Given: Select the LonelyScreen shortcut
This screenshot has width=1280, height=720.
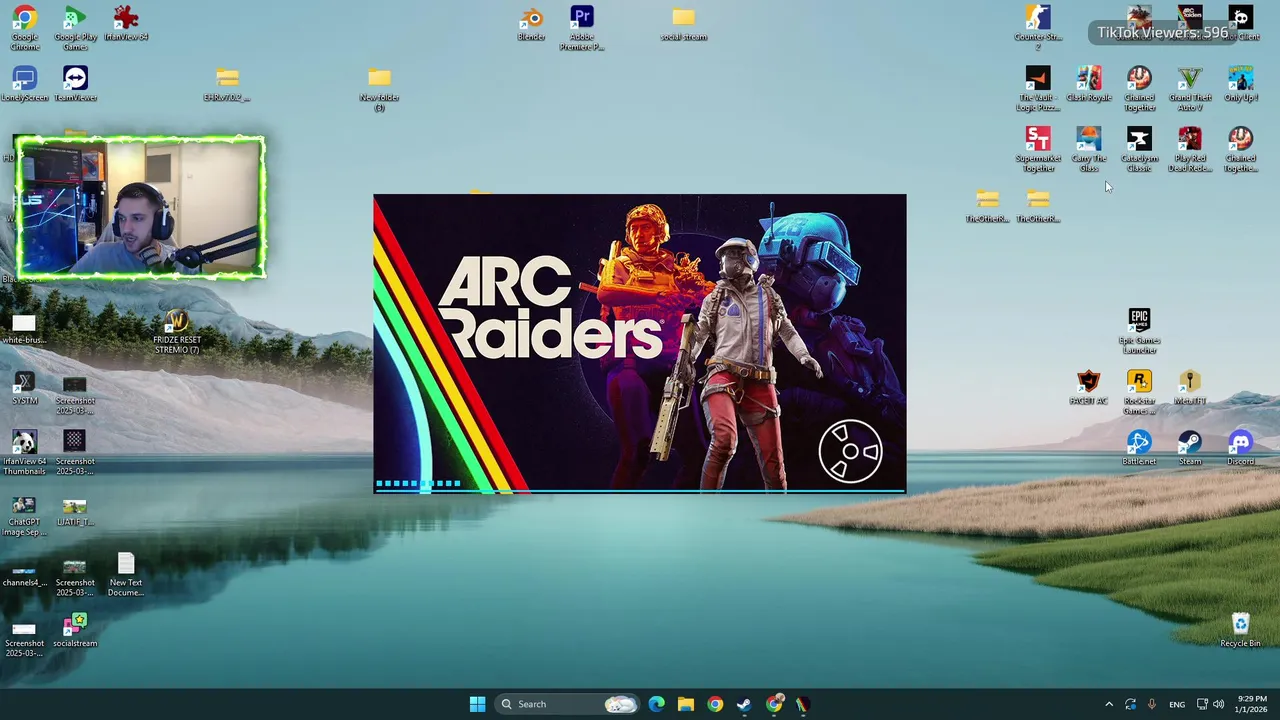Looking at the screenshot, I should (x=25, y=84).
